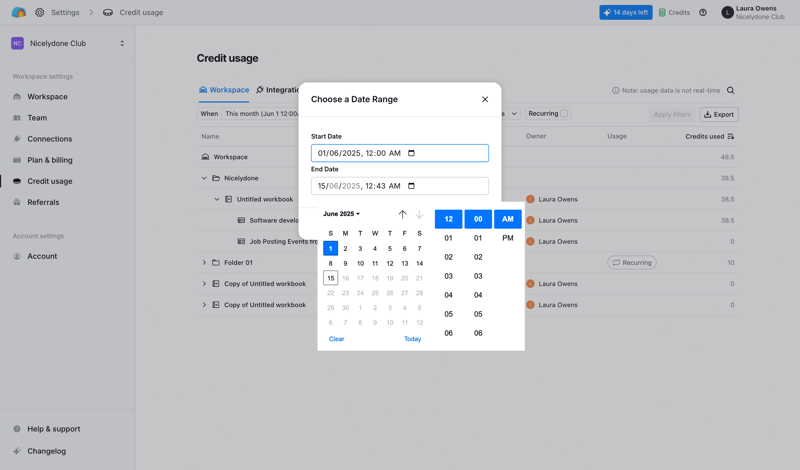Click the Credits stack icon in top bar
The image size is (800, 470).
[662, 12]
